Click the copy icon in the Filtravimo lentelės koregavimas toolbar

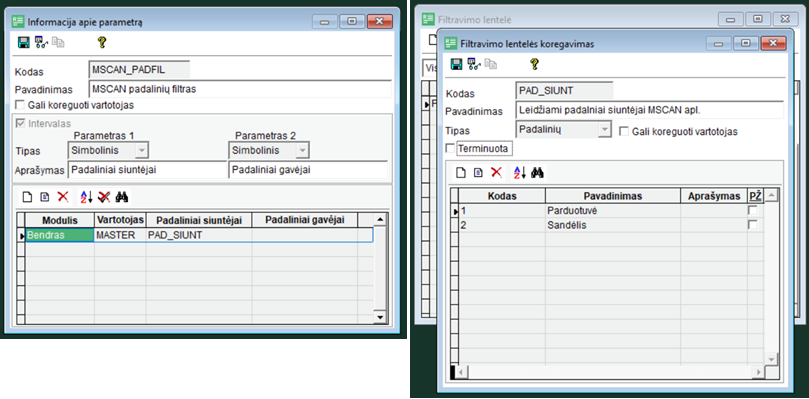(x=491, y=64)
